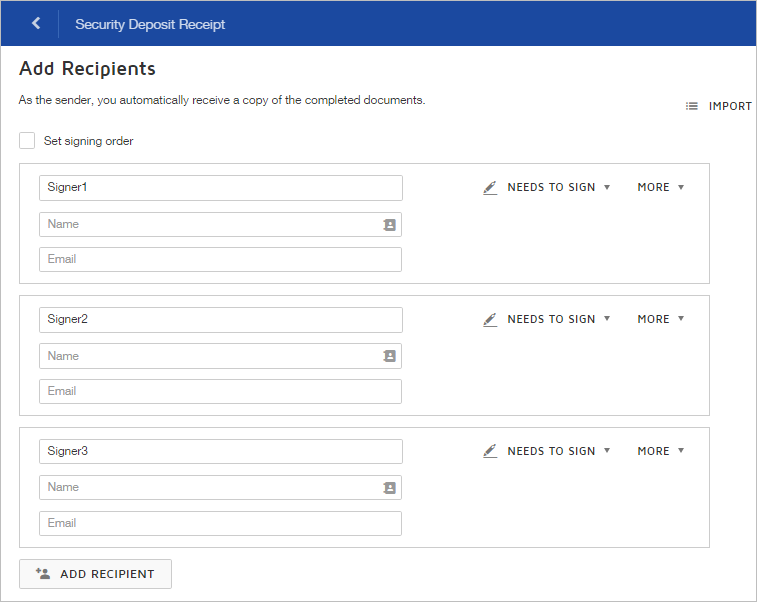Open the More menu for Signer1
This screenshot has width=757, height=602.
[x=660, y=187]
